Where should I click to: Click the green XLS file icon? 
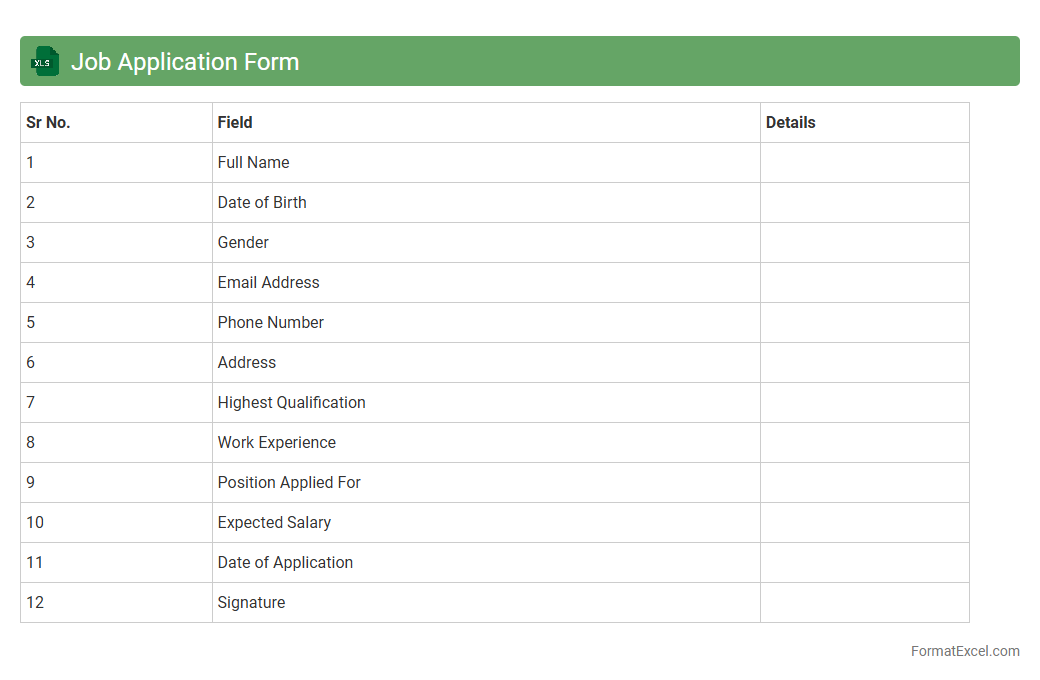45,61
